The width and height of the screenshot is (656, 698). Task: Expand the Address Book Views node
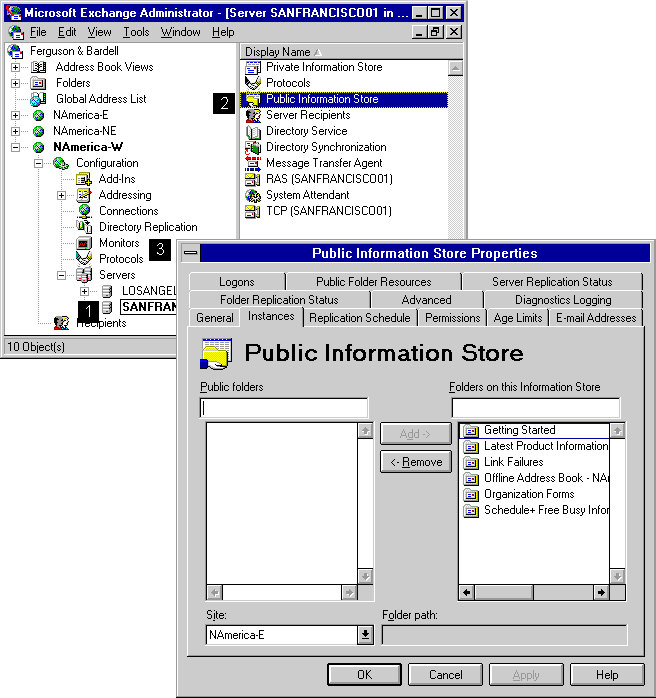point(16,68)
